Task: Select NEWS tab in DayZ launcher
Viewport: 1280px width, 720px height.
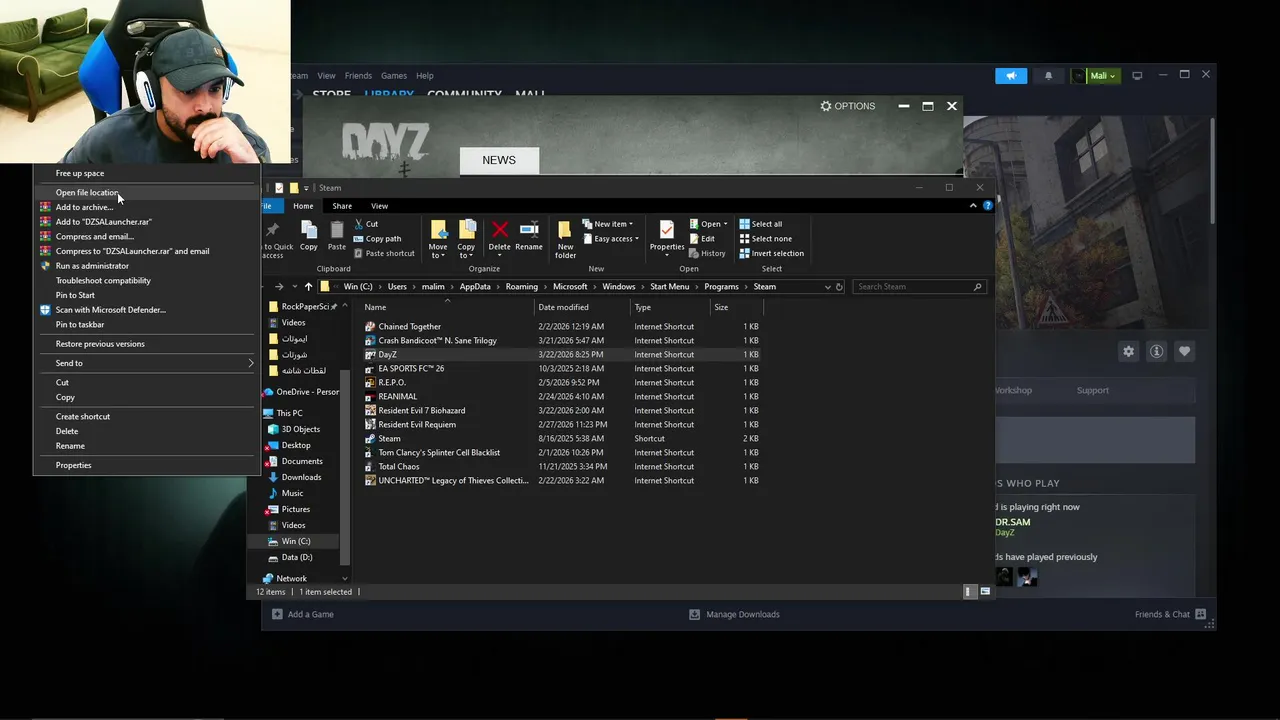Action: [499, 160]
